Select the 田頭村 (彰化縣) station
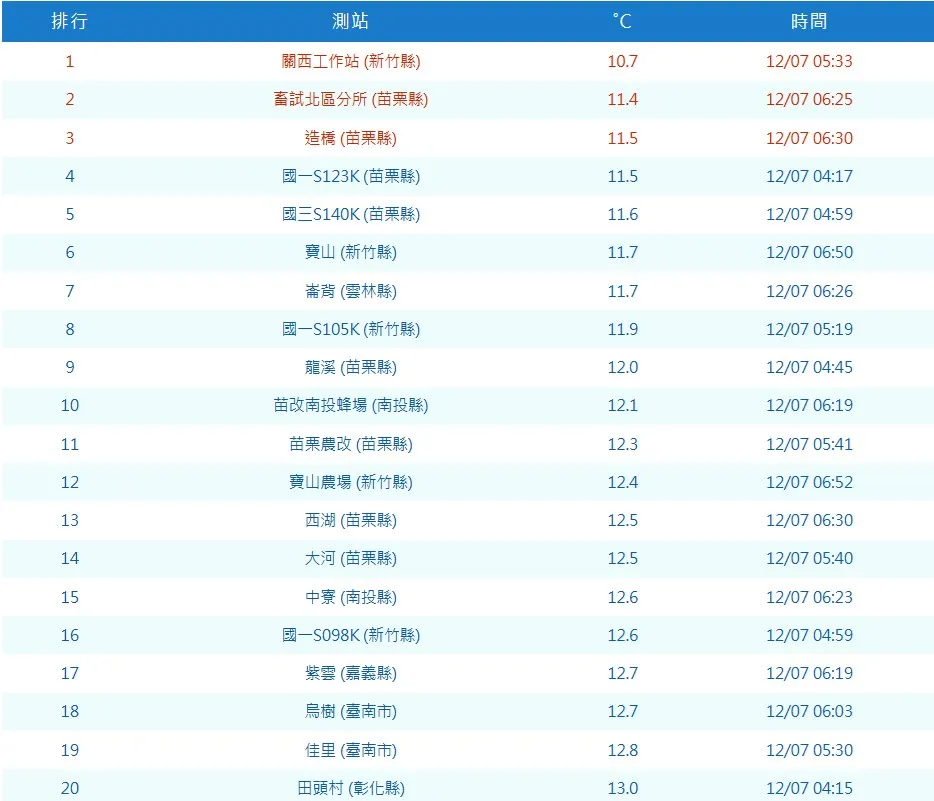Image resolution: width=934 pixels, height=801 pixels. pyautogui.click(x=349, y=788)
